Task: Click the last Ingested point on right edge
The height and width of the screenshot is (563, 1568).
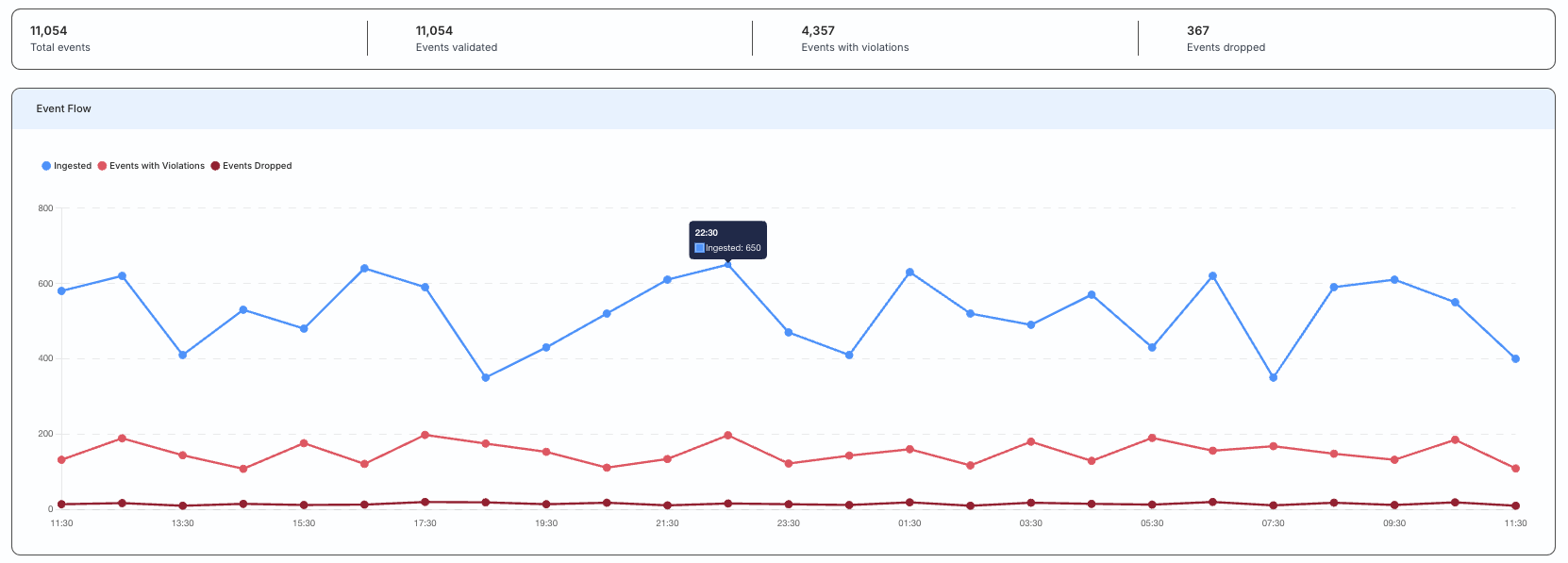Action: [1515, 358]
